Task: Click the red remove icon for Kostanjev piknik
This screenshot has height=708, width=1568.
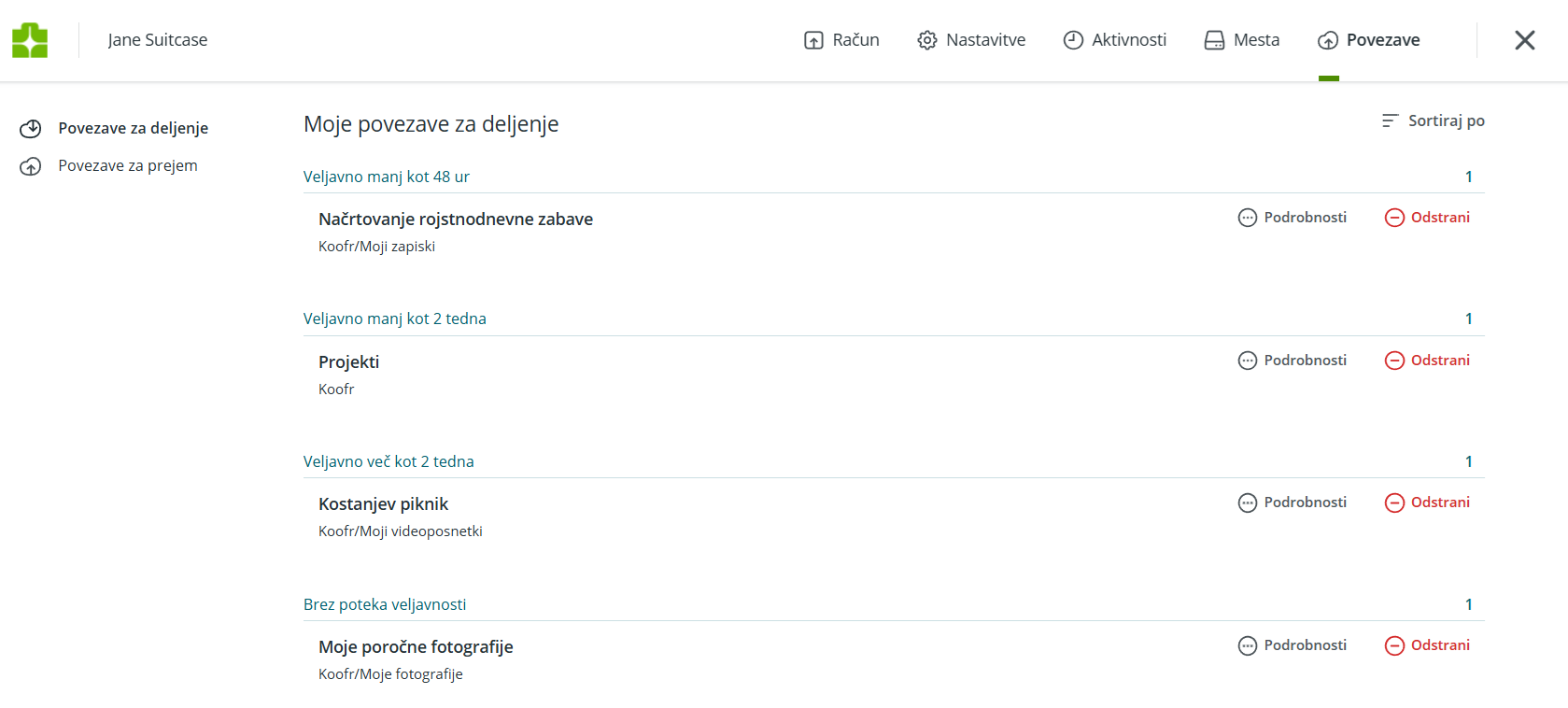Action: [x=1394, y=503]
